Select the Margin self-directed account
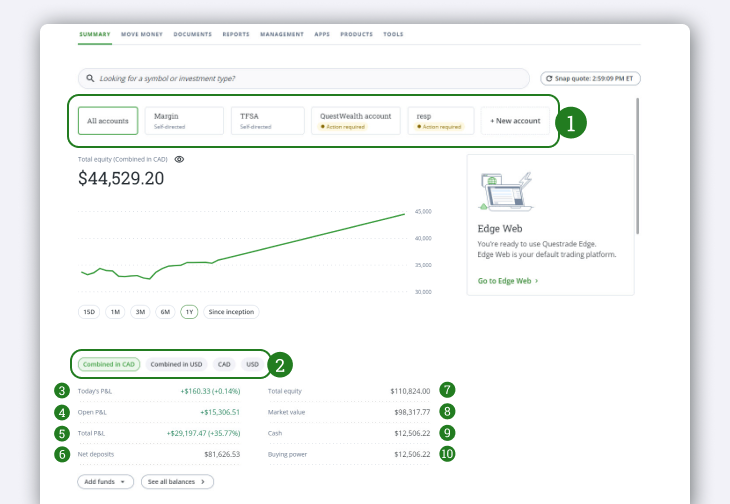This screenshot has width=730, height=504. (x=184, y=121)
